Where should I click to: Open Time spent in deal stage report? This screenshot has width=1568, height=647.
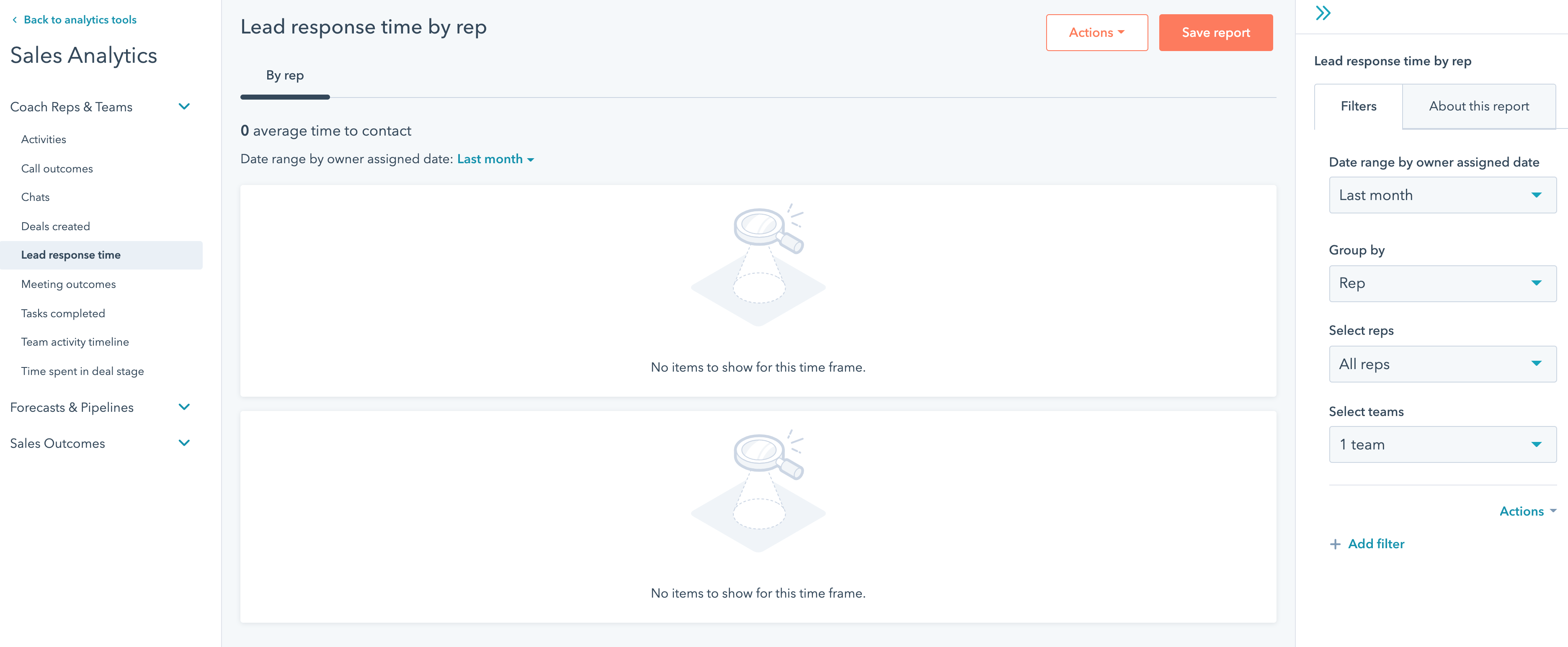(x=83, y=371)
